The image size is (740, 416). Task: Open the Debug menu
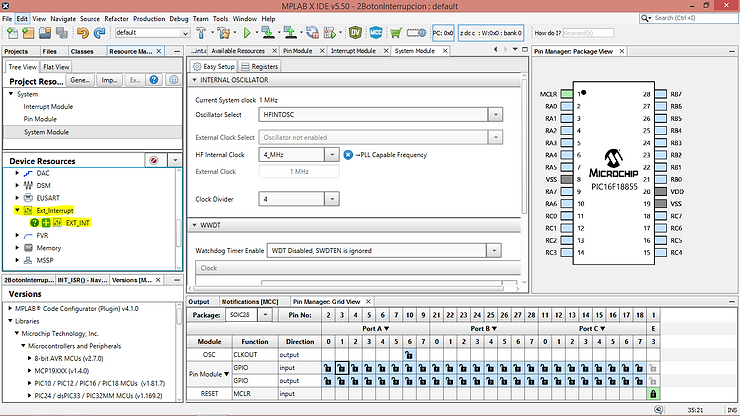pyautogui.click(x=179, y=19)
